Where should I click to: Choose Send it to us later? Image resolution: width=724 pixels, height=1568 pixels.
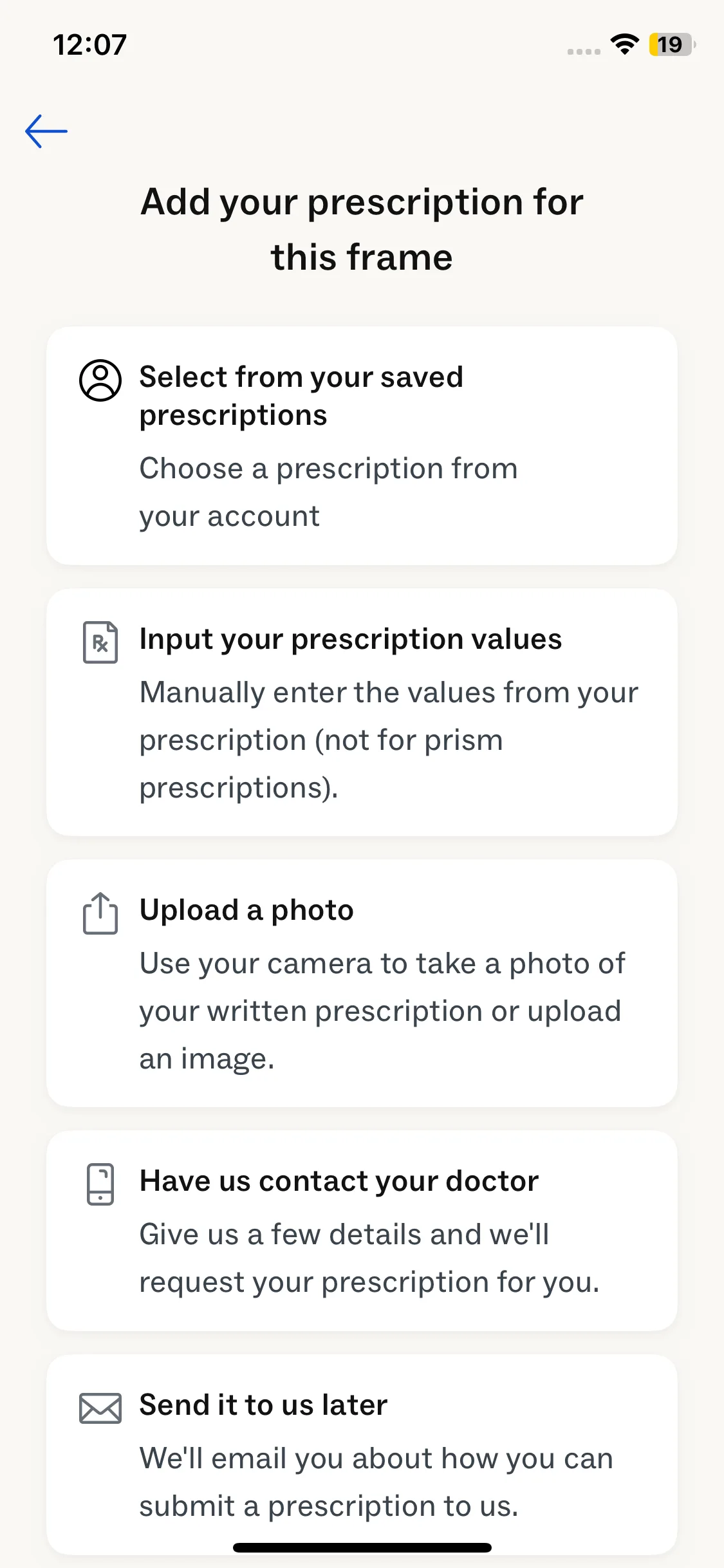263,1405
